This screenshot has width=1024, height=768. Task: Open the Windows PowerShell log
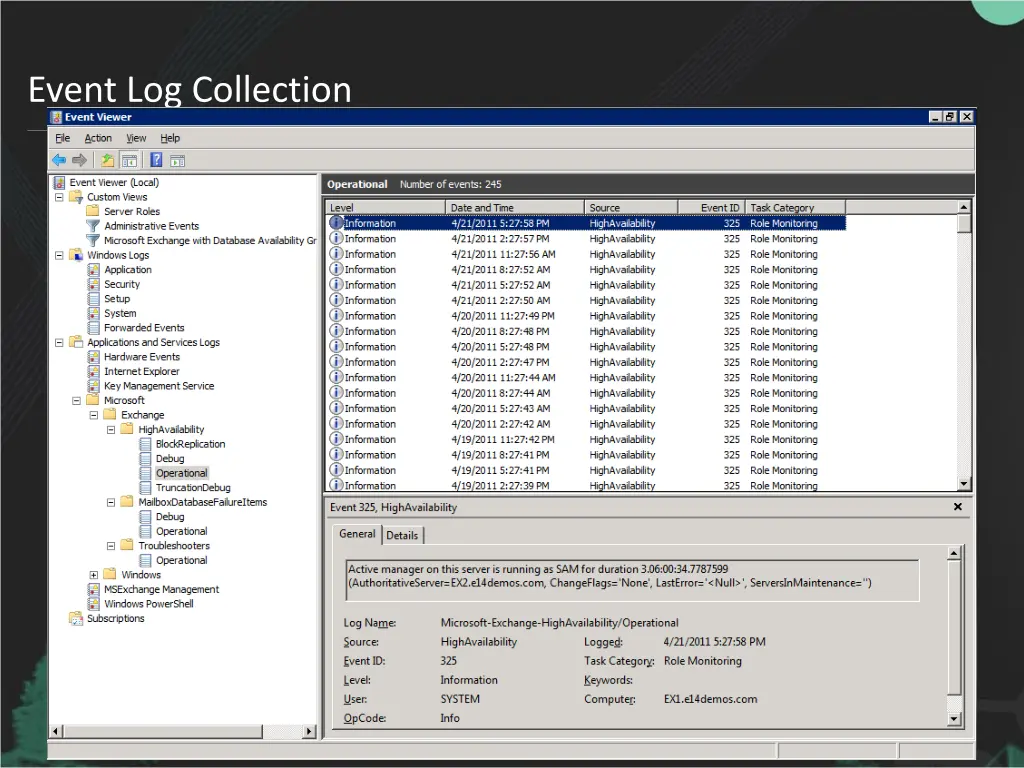[149, 603]
